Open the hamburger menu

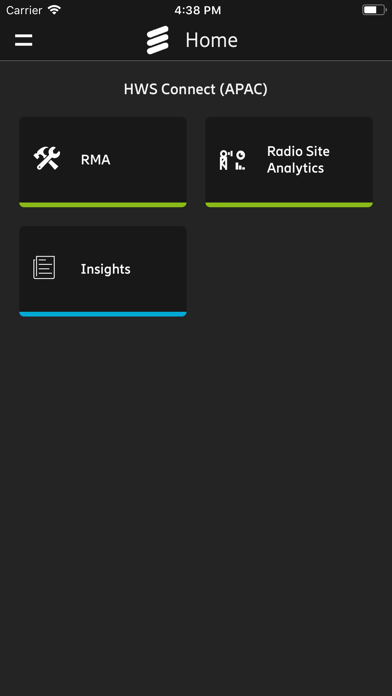24,40
